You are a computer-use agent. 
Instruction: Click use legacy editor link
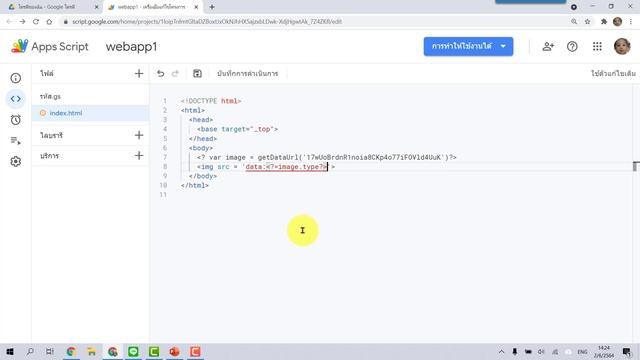[x=613, y=73]
